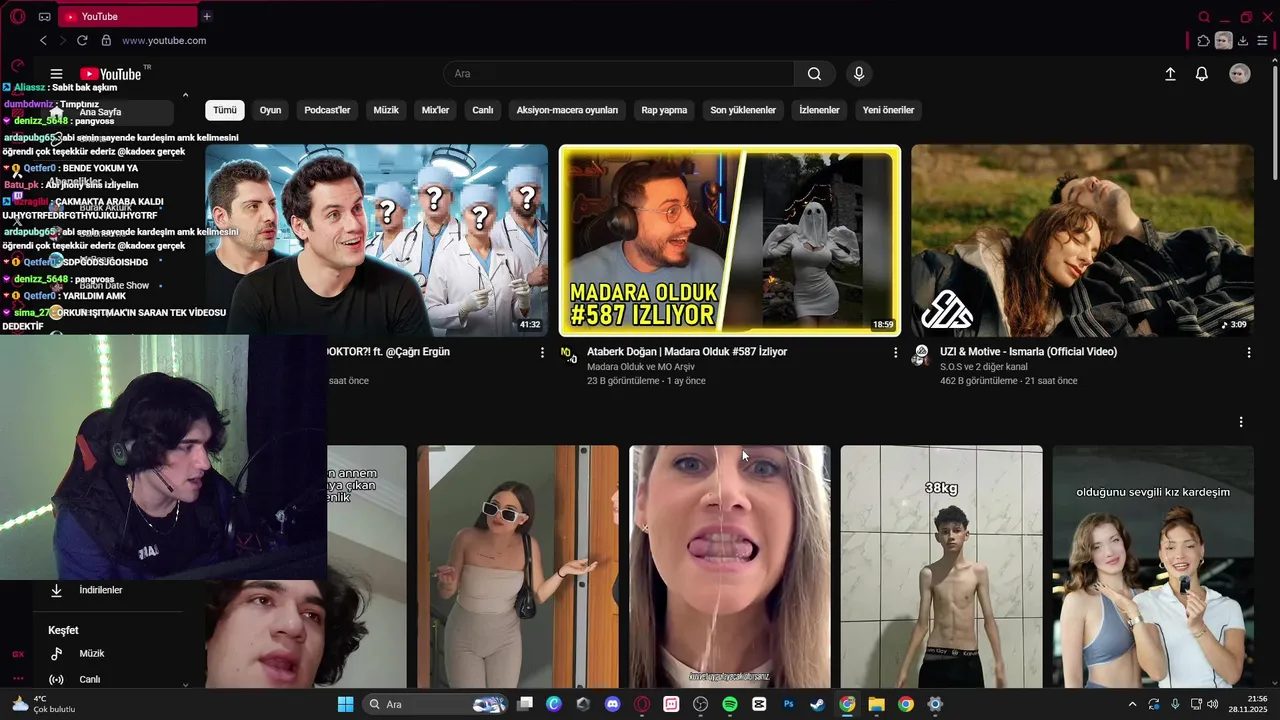Select the Mix'ler filter chip
Screen dimensions: 1280x720
point(435,110)
